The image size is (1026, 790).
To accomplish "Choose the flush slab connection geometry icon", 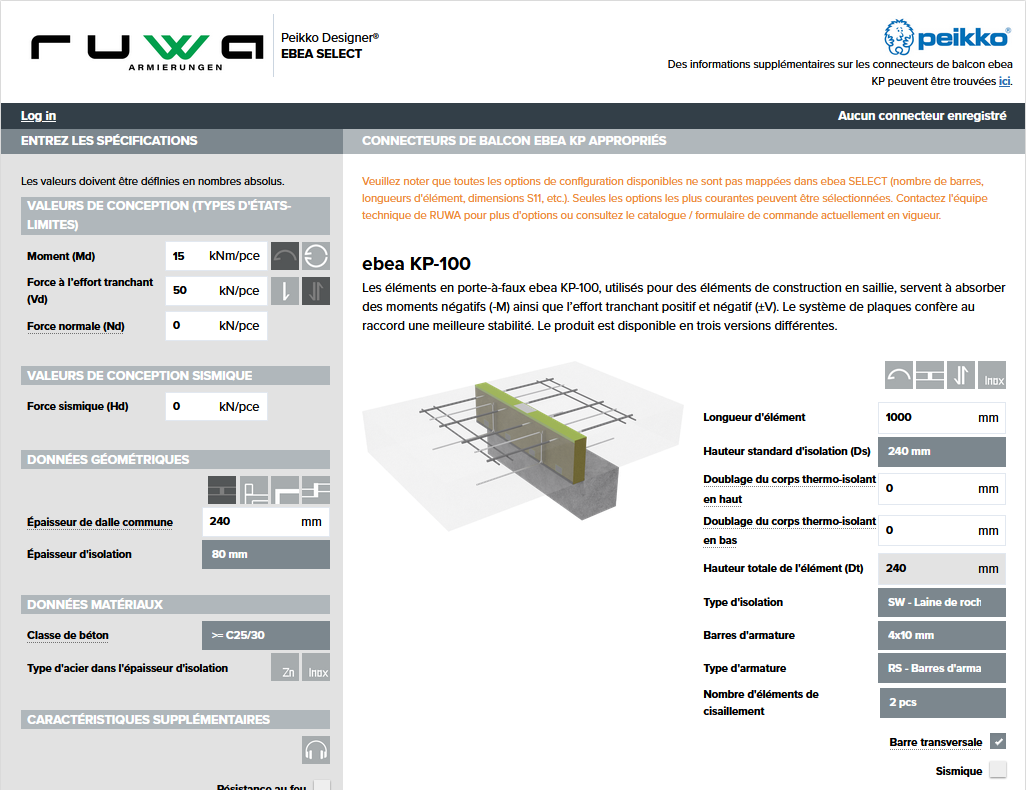I will [222, 490].
